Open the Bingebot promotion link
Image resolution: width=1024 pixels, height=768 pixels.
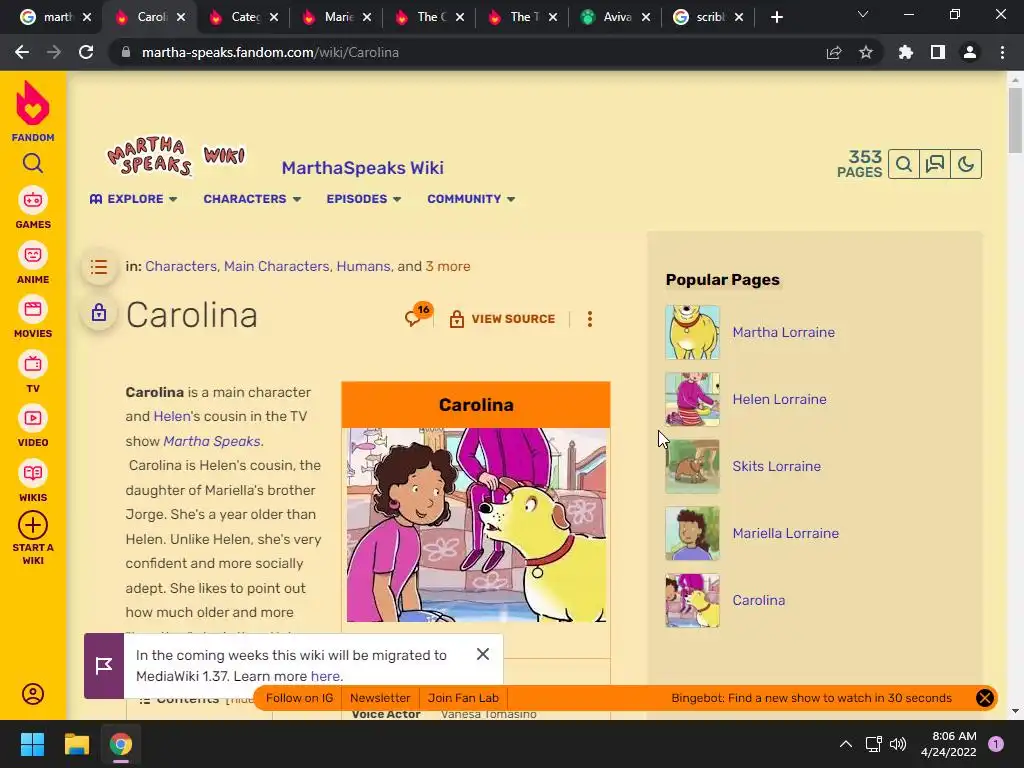(811, 697)
